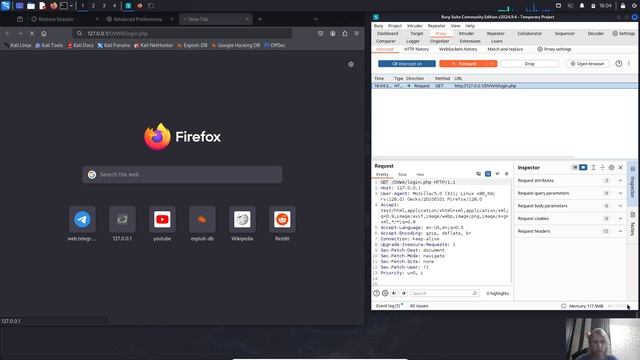640x360 pixels.
Task: Open the Exploit-DB bookmark
Action: click(192, 45)
